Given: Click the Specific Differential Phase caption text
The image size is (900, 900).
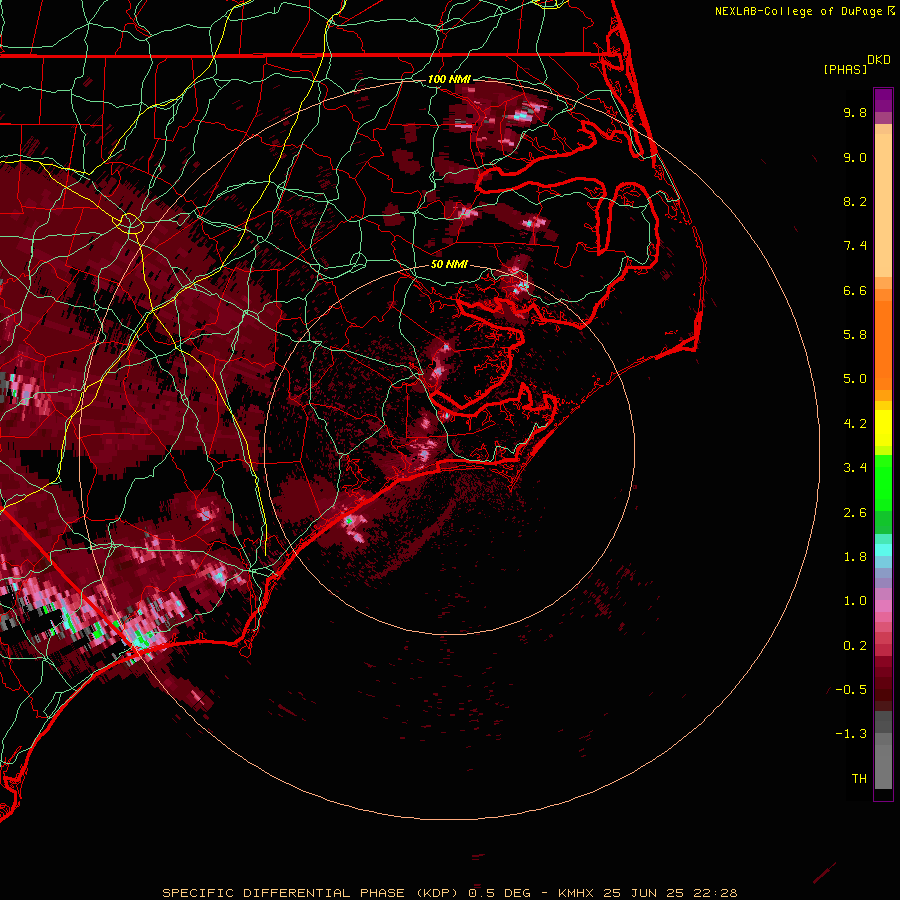Looking at the screenshot, I should point(449,893).
